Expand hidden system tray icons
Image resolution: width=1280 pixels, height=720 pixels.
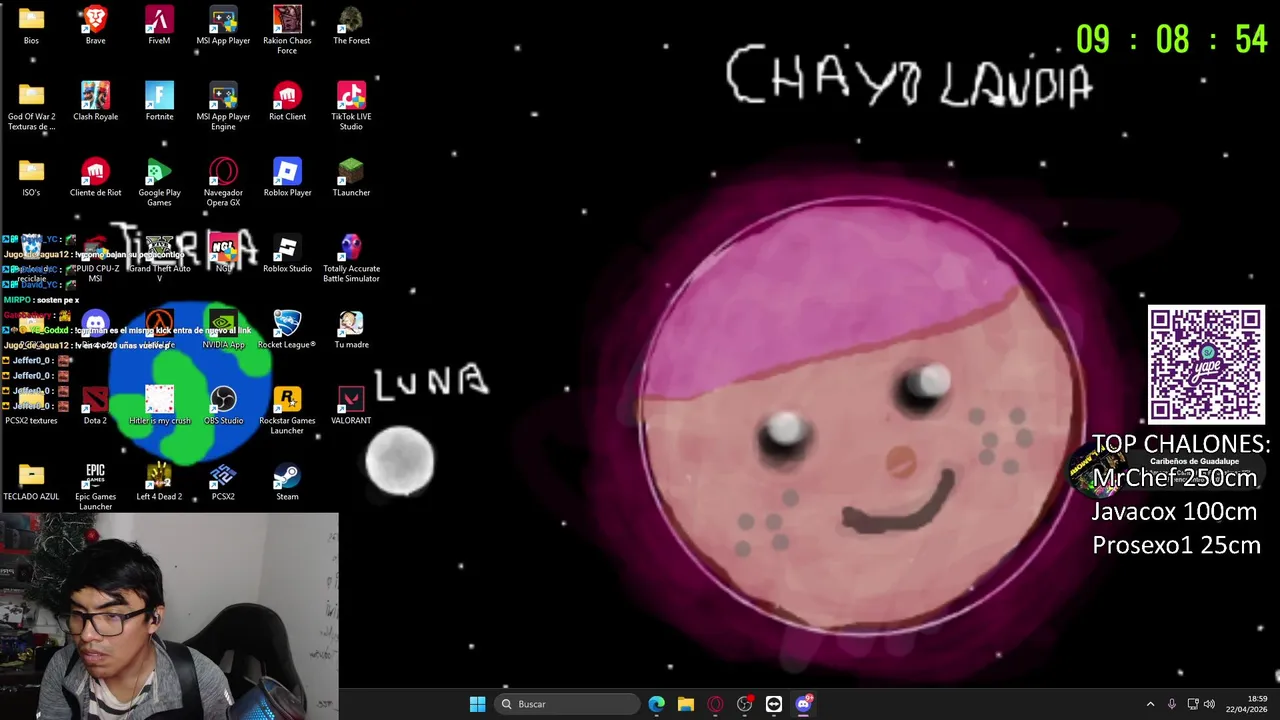pos(1150,704)
